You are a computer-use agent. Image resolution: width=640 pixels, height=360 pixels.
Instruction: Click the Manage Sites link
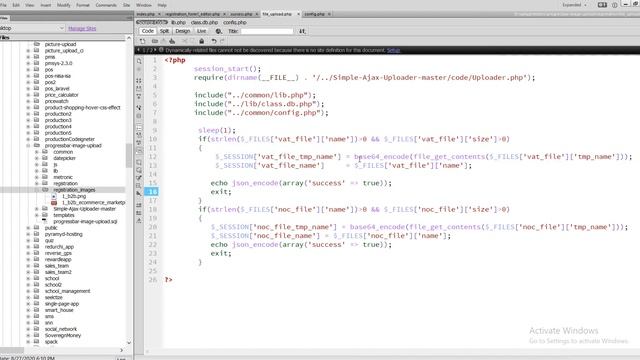click(x=82, y=29)
